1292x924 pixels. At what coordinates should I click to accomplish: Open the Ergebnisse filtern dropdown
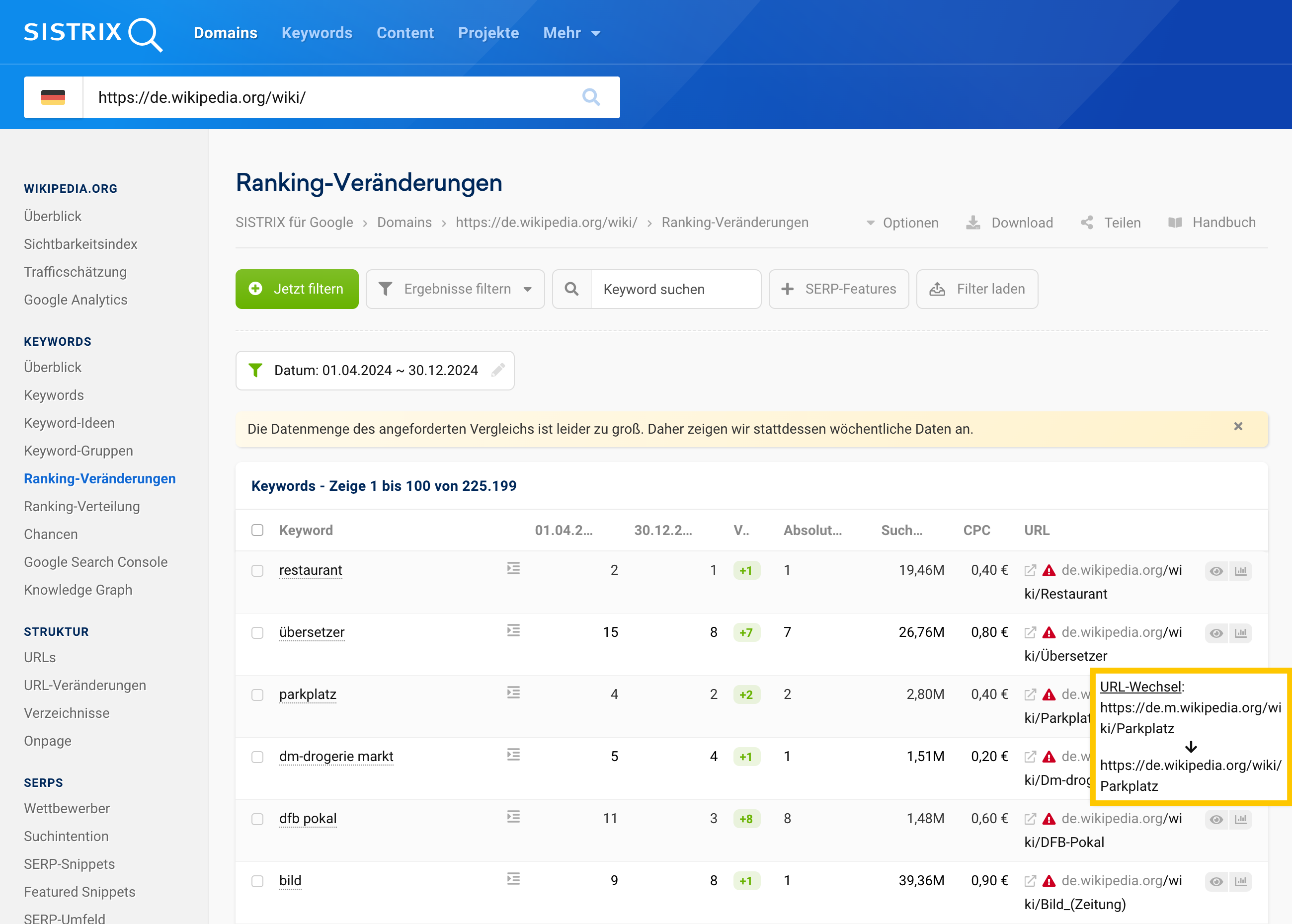point(455,289)
